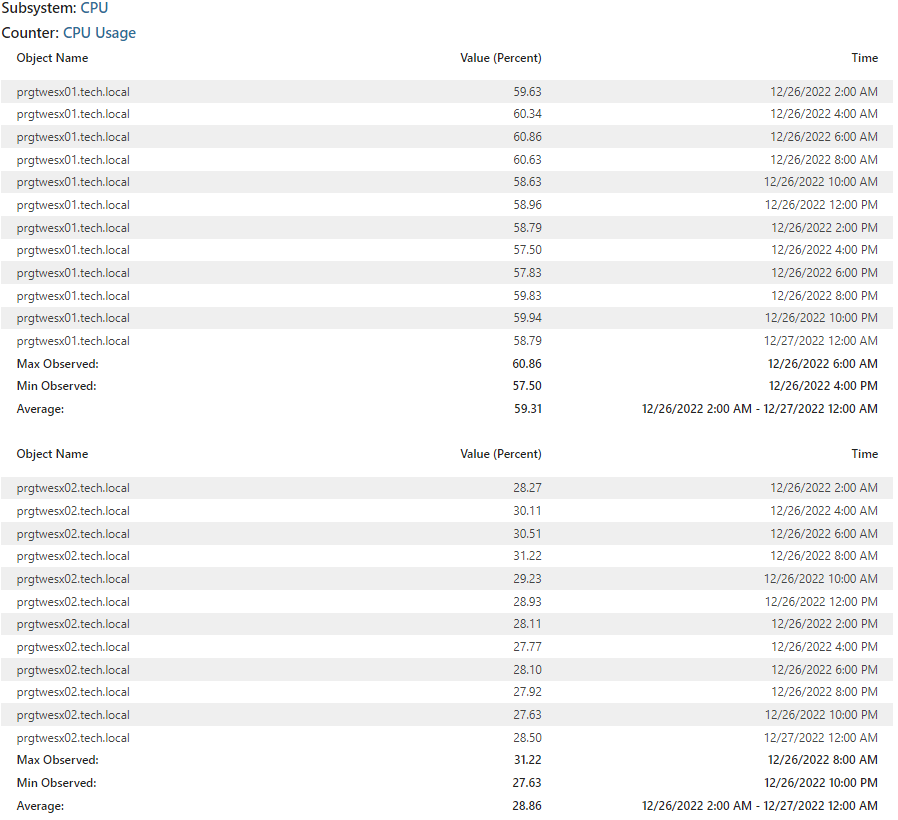Screen dimensions: 898x820
Task: Select prgtwesx01 row at 12/26/2022 2:00 AM
Action: coord(447,92)
